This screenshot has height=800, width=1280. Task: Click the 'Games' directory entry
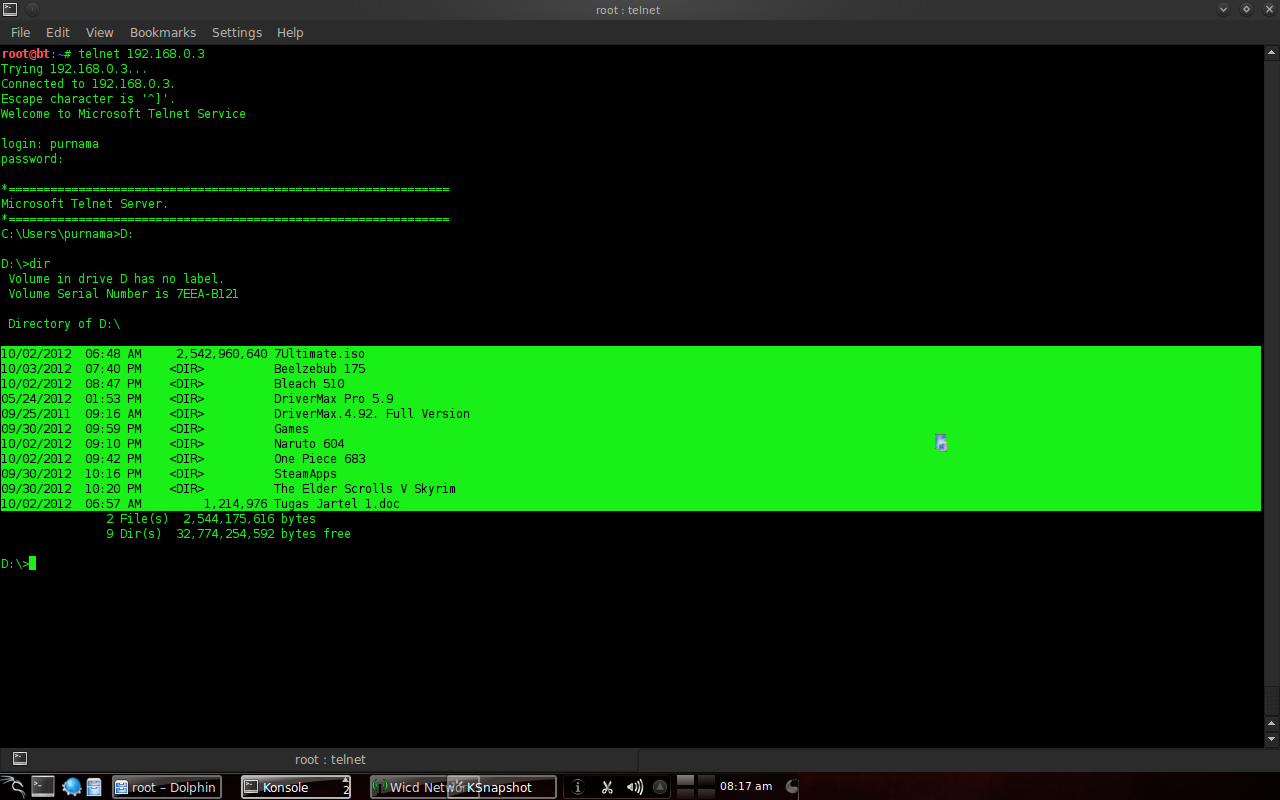291,429
